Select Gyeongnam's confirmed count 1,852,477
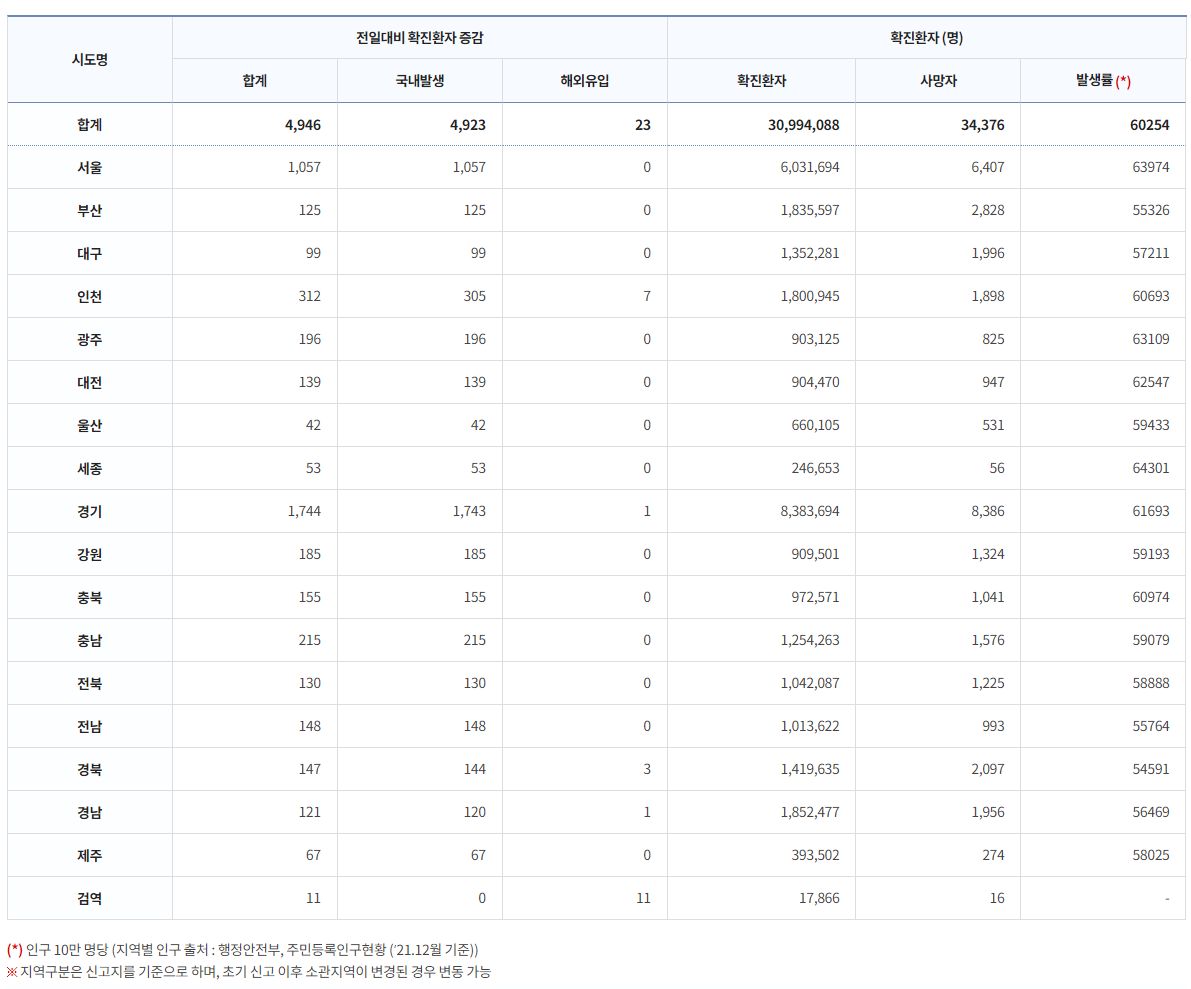The height and width of the screenshot is (989, 1191). [810, 812]
